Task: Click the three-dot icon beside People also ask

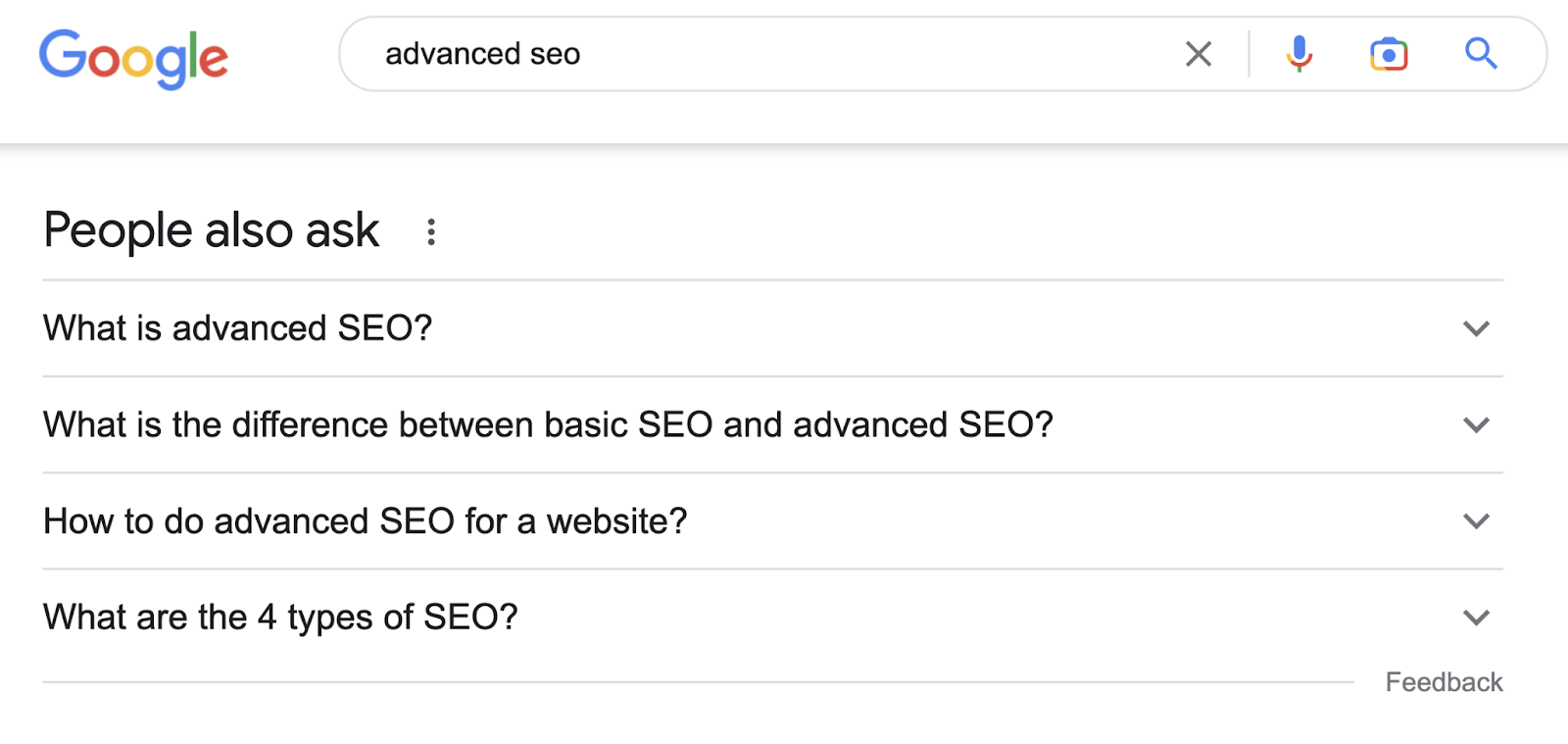Action: click(431, 231)
